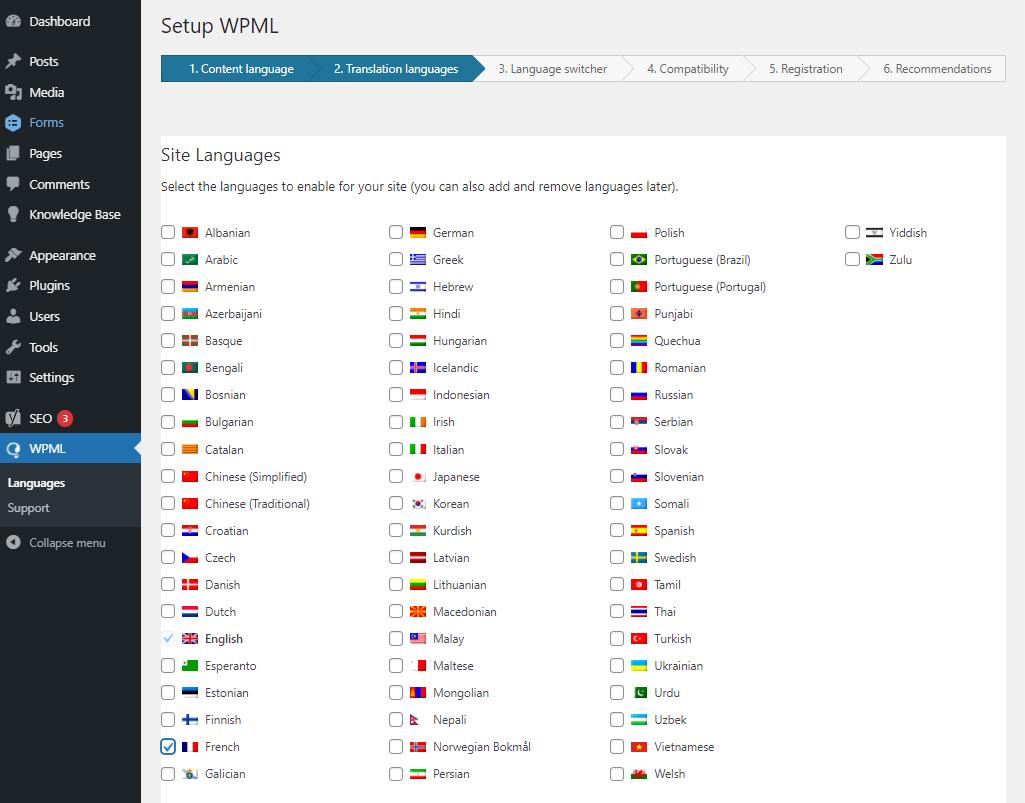Check the Japanese language box
Screen dimensions: 1025x803
pyautogui.click(x=396, y=476)
